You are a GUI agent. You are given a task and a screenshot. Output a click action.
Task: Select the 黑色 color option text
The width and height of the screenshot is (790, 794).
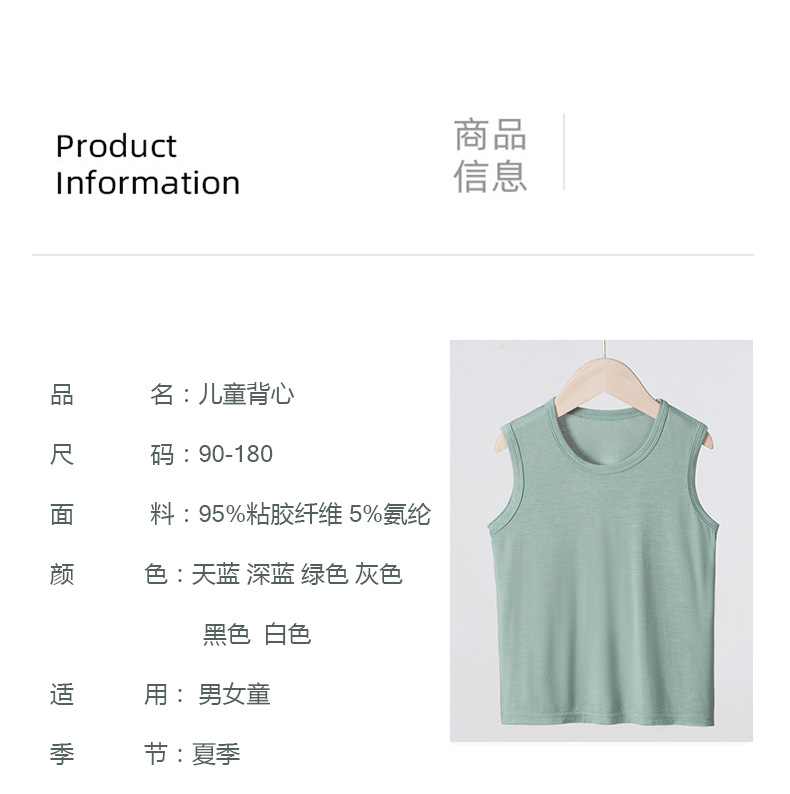226,634
